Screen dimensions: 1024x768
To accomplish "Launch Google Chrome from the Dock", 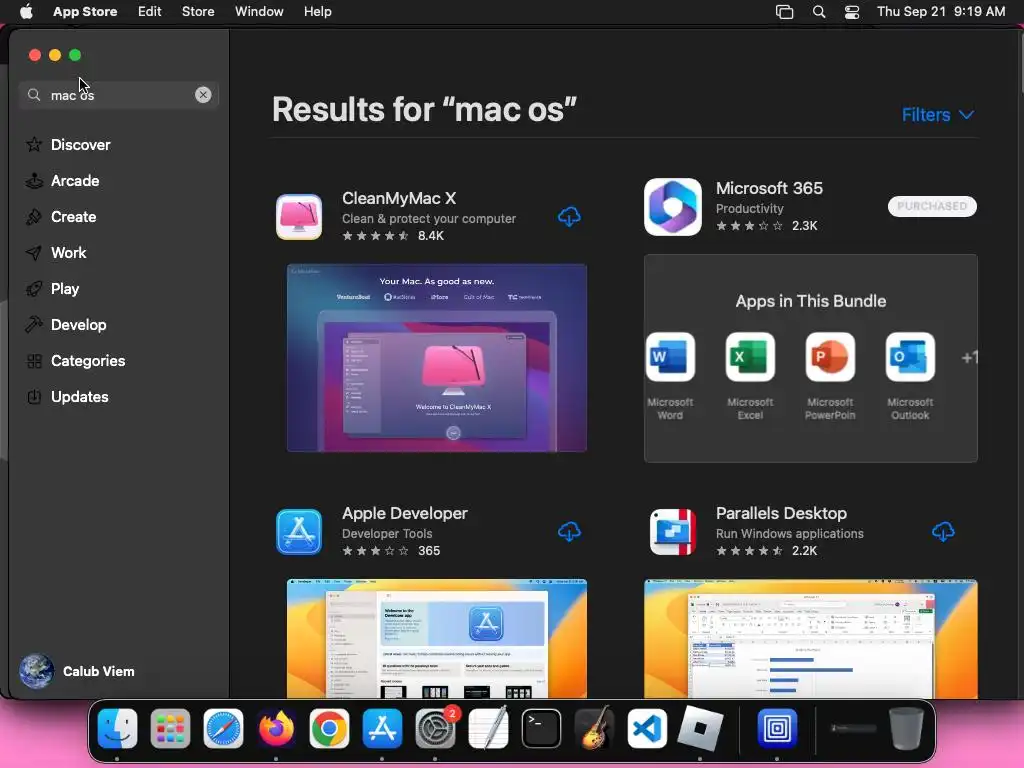I will pos(329,728).
